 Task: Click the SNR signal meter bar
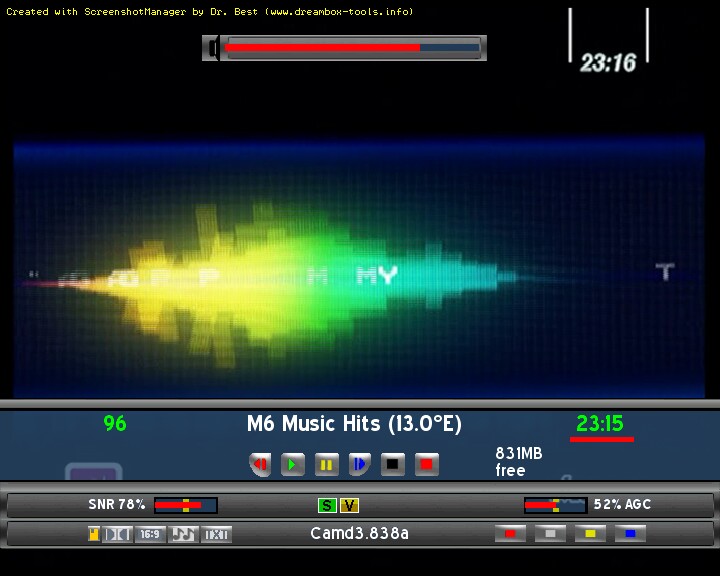click(186, 505)
